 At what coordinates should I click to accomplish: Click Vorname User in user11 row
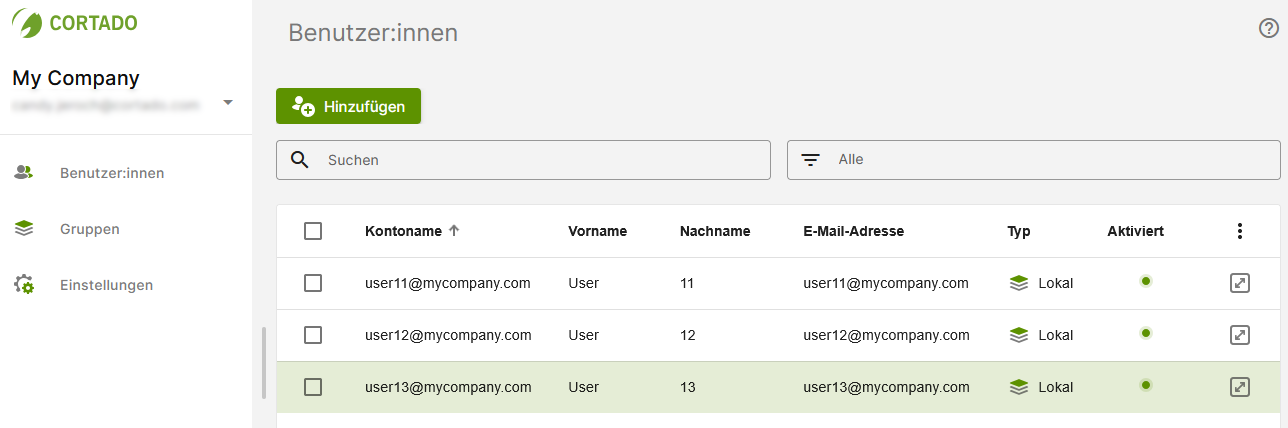click(x=583, y=283)
